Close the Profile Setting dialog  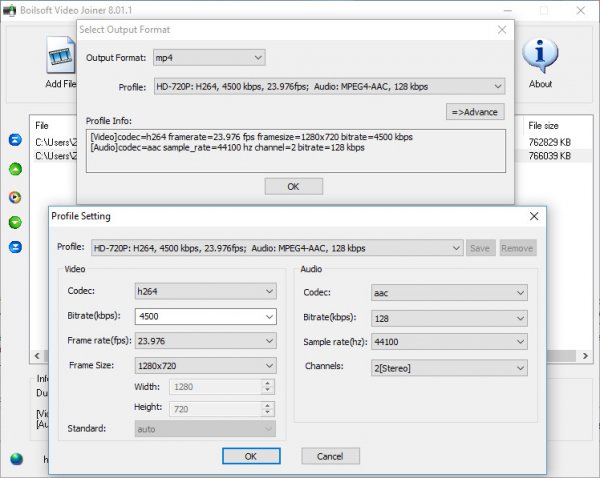[534, 216]
